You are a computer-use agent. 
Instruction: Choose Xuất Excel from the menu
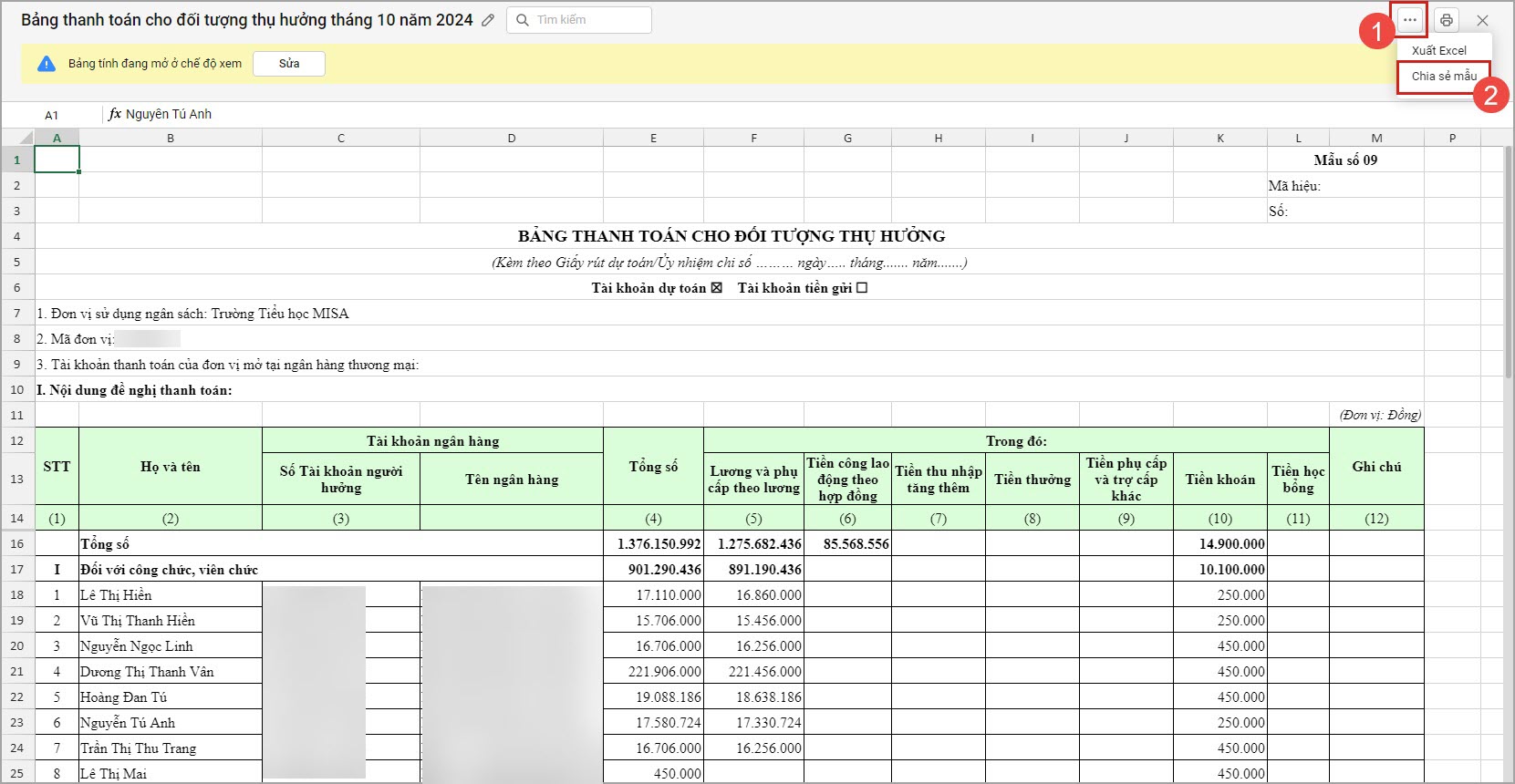tap(1439, 50)
